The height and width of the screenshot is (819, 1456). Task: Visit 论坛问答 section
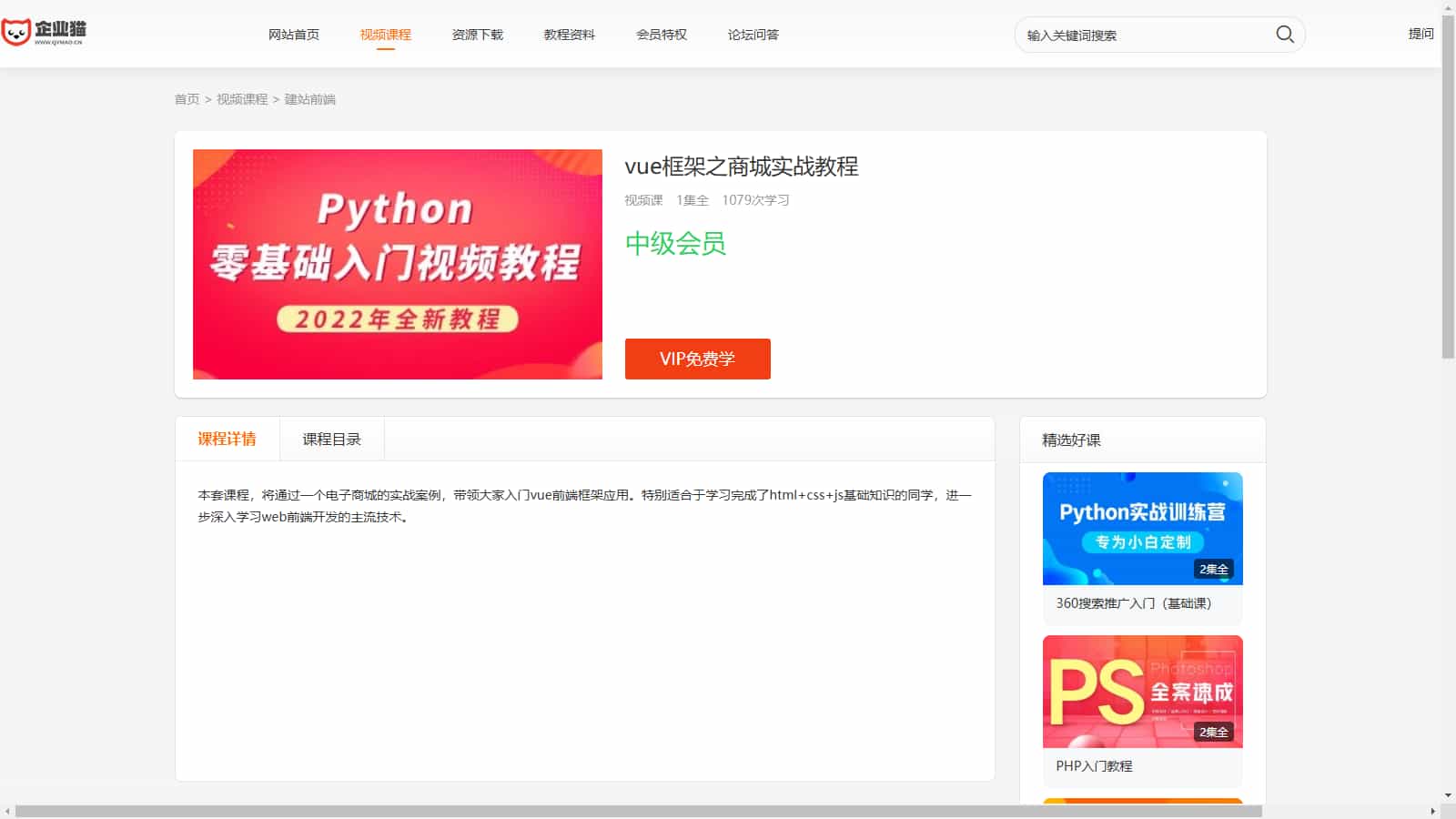point(753,35)
